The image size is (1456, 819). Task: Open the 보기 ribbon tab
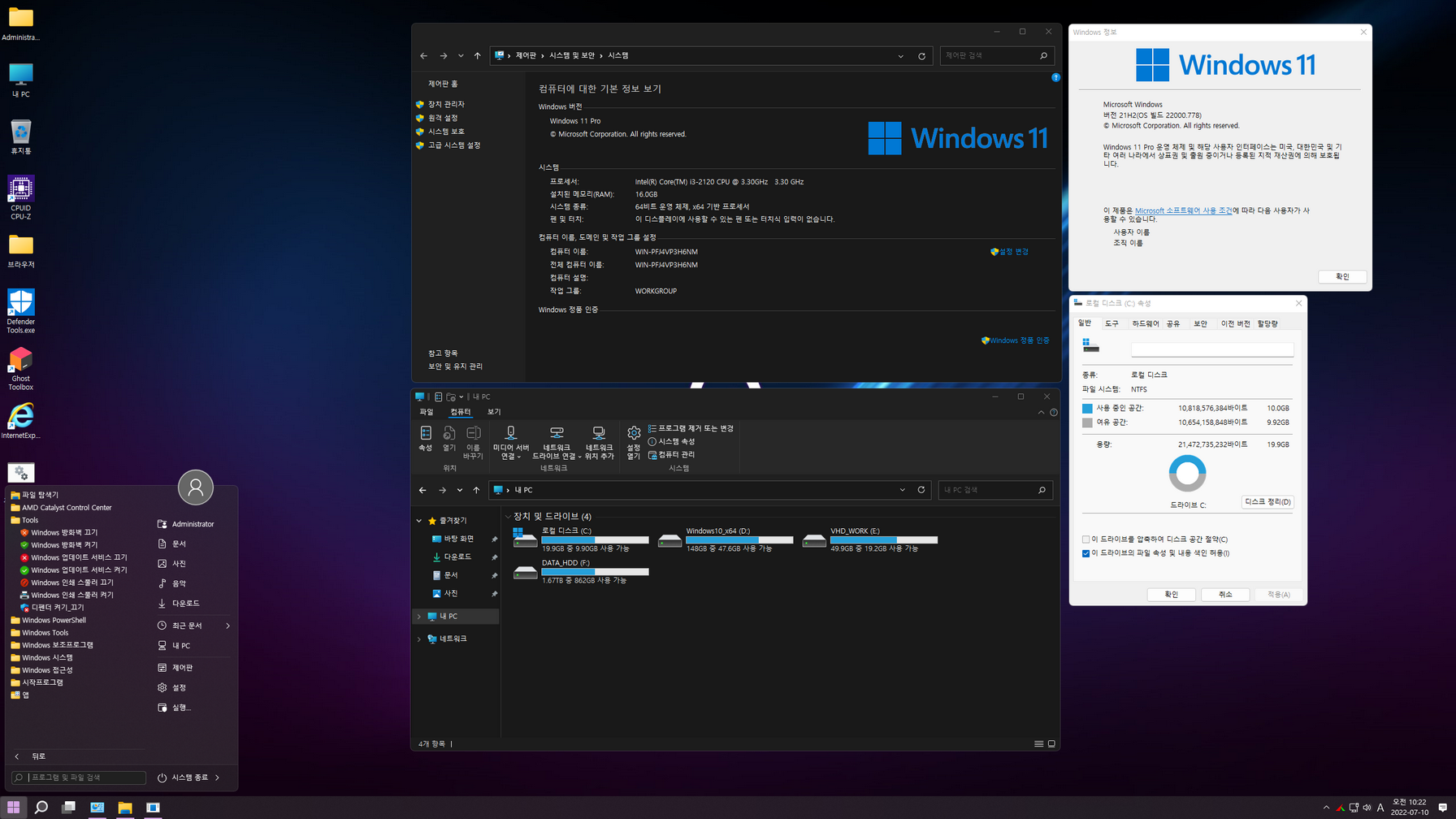click(494, 412)
